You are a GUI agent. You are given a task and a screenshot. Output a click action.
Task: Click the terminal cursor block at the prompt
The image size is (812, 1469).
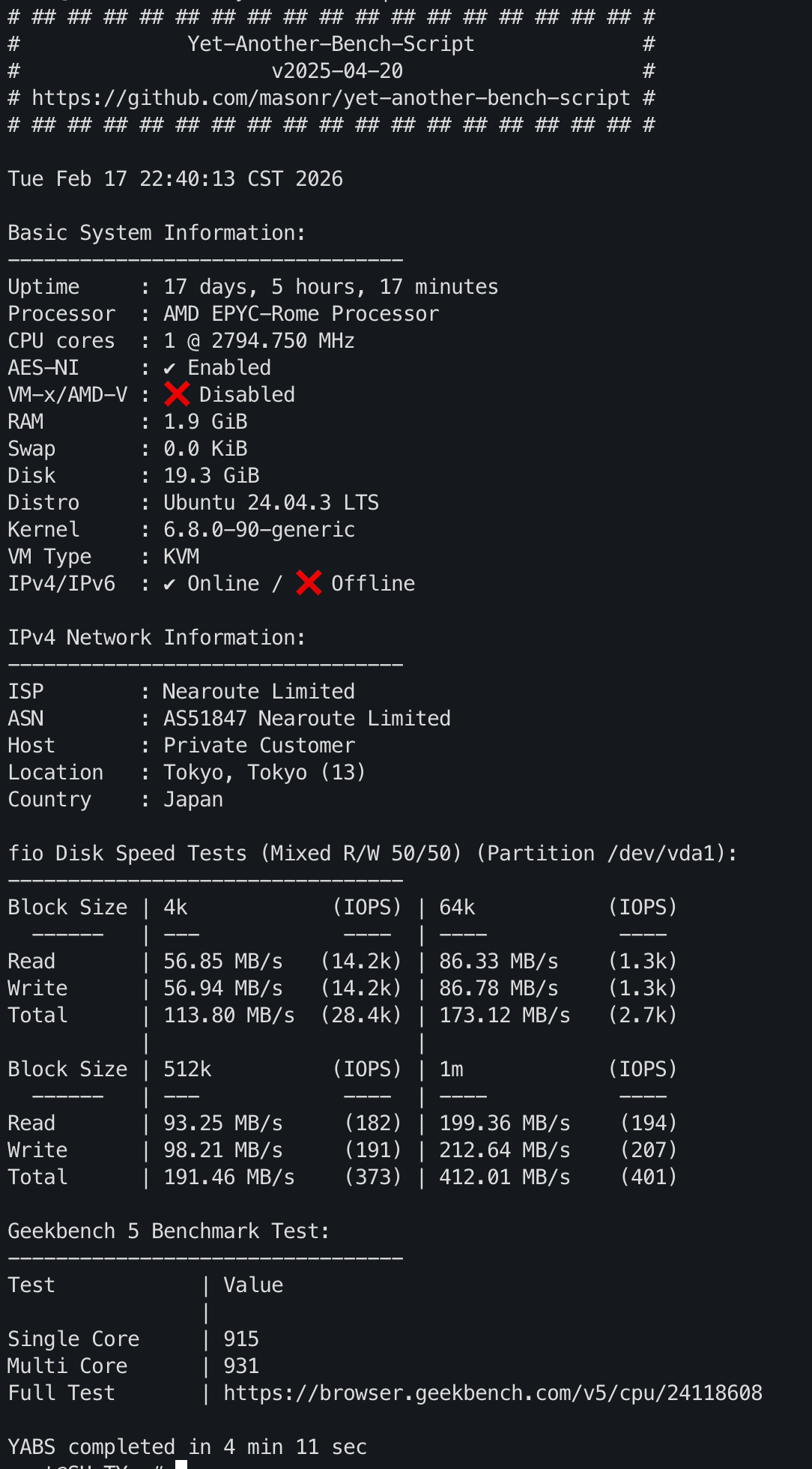(x=181, y=1465)
